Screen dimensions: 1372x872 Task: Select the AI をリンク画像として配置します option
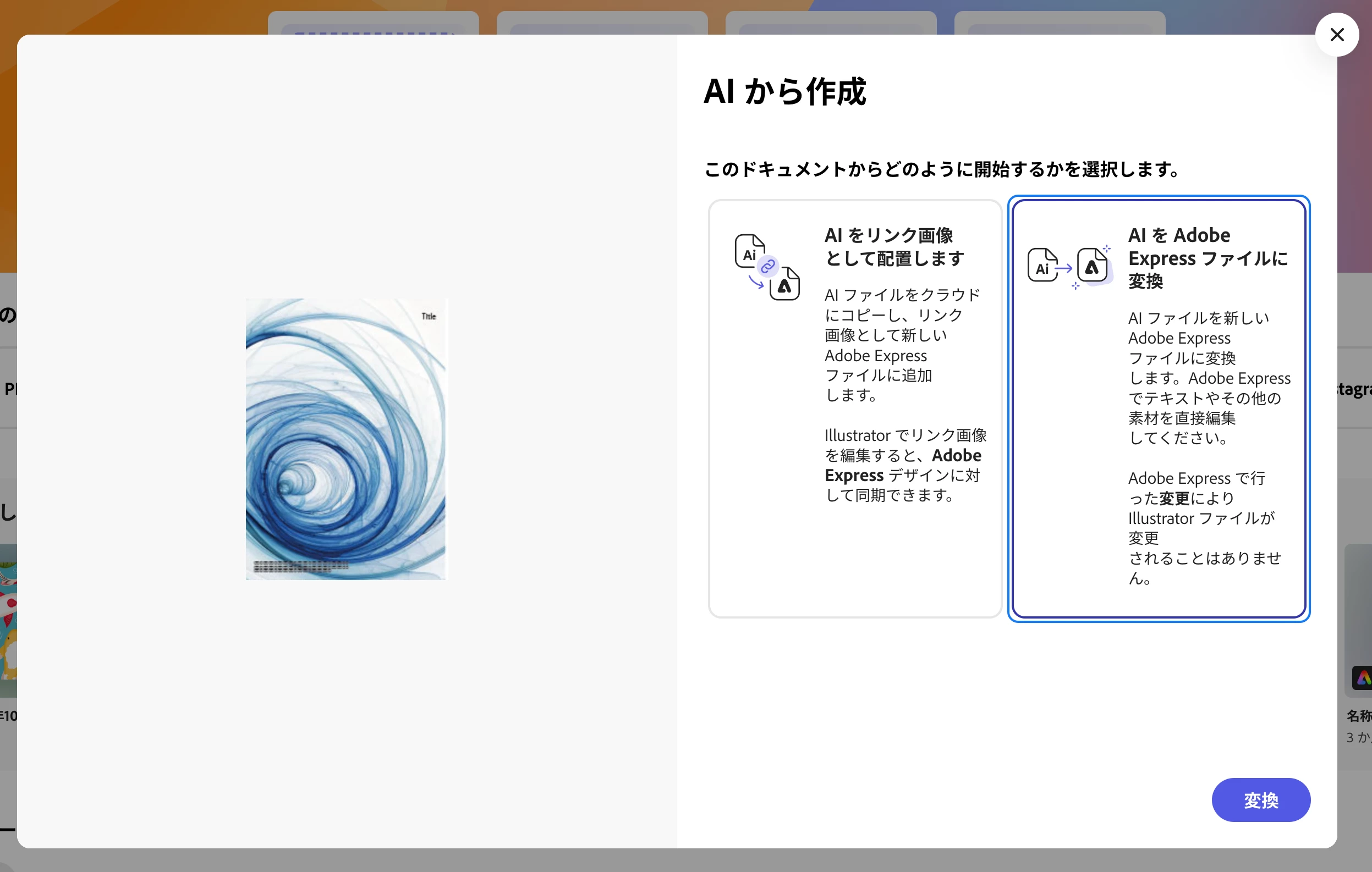click(x=854, y=408)
